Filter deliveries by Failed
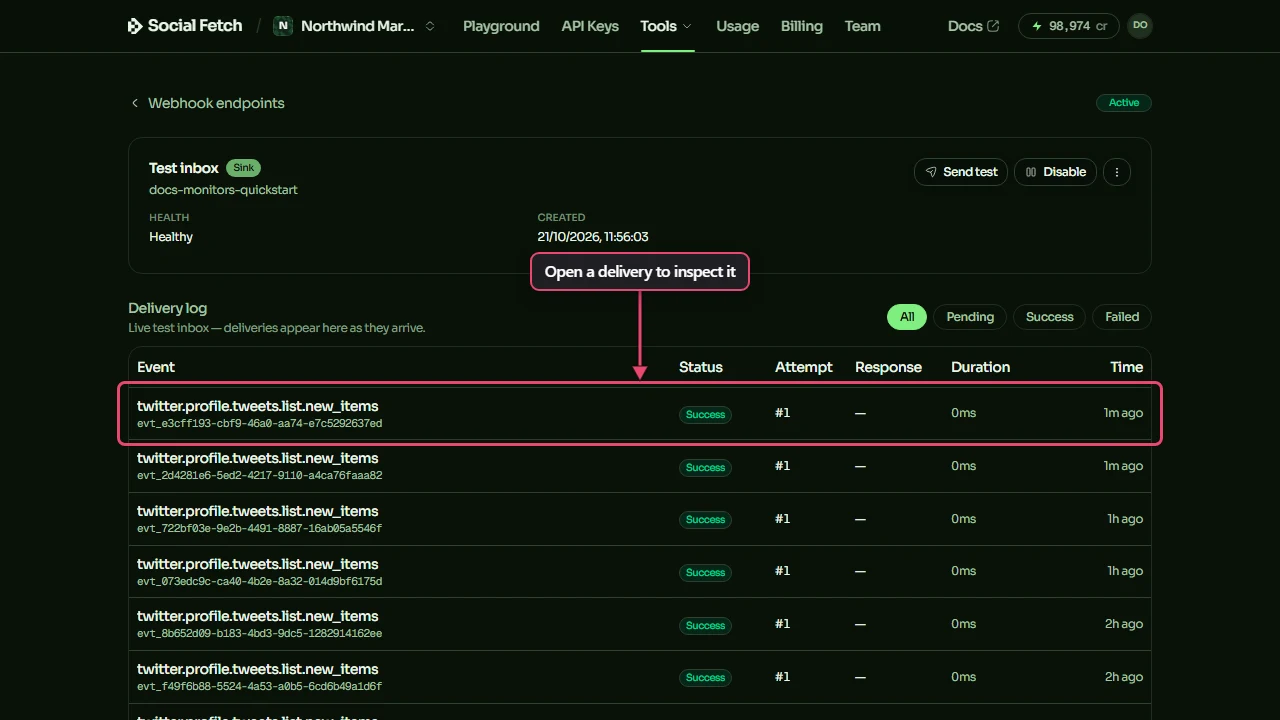The image size is (1280, 720). [x=1122, y=317]
